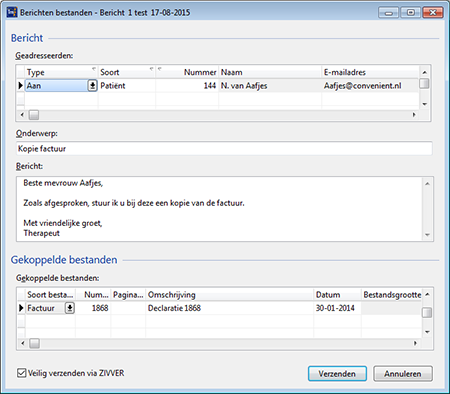Close the Berichten bestanden window
450x394 pixels.
[x=433, y=13]
